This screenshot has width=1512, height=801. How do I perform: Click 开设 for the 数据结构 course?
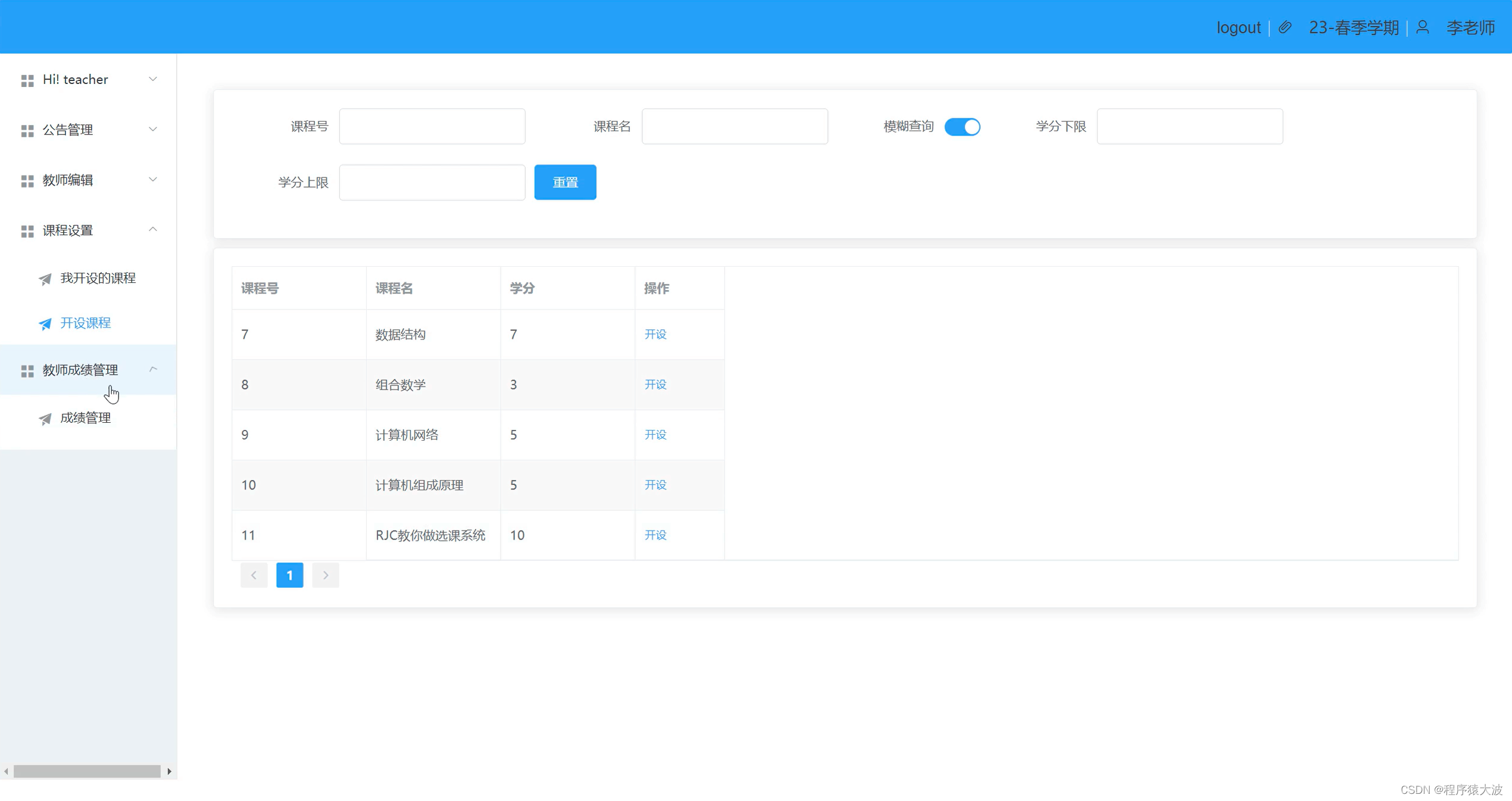coord(655,335)
